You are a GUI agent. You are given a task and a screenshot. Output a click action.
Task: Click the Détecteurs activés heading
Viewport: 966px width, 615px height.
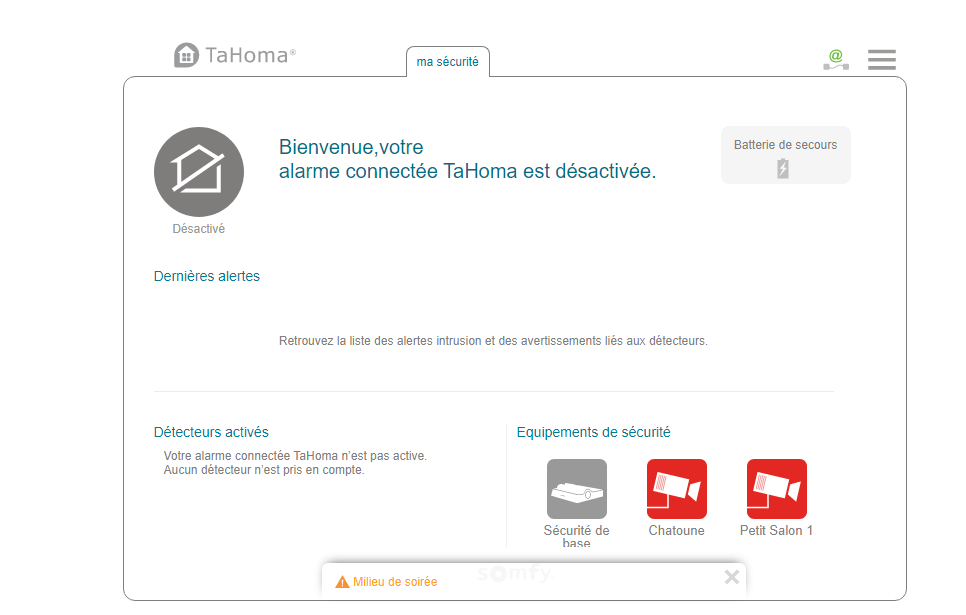(x=211, y=432)
